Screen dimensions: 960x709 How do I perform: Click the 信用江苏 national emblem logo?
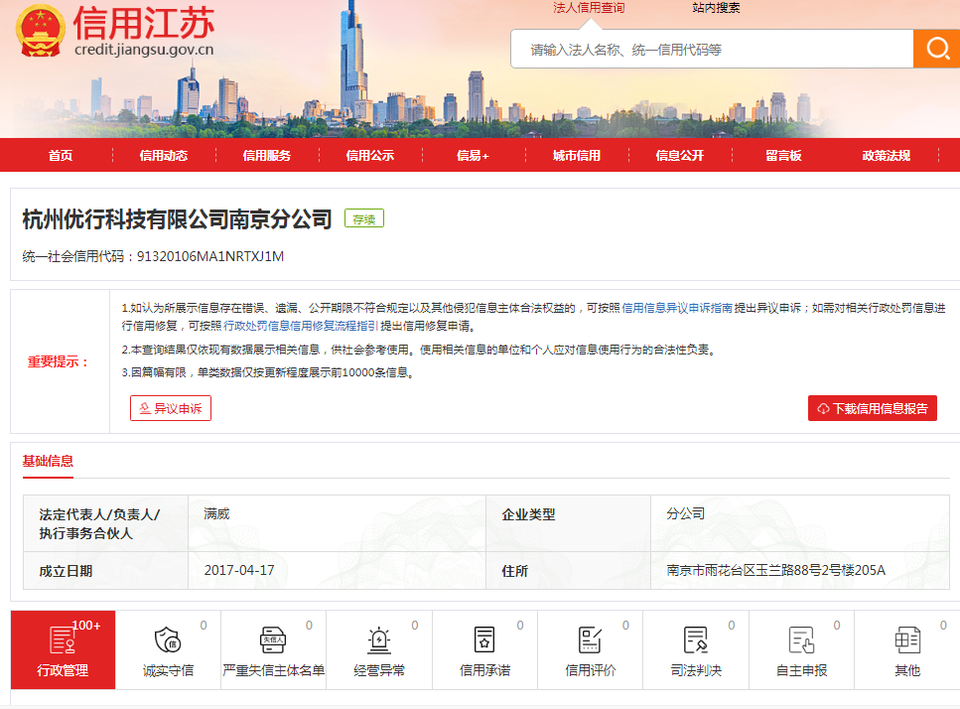[40, 31]
